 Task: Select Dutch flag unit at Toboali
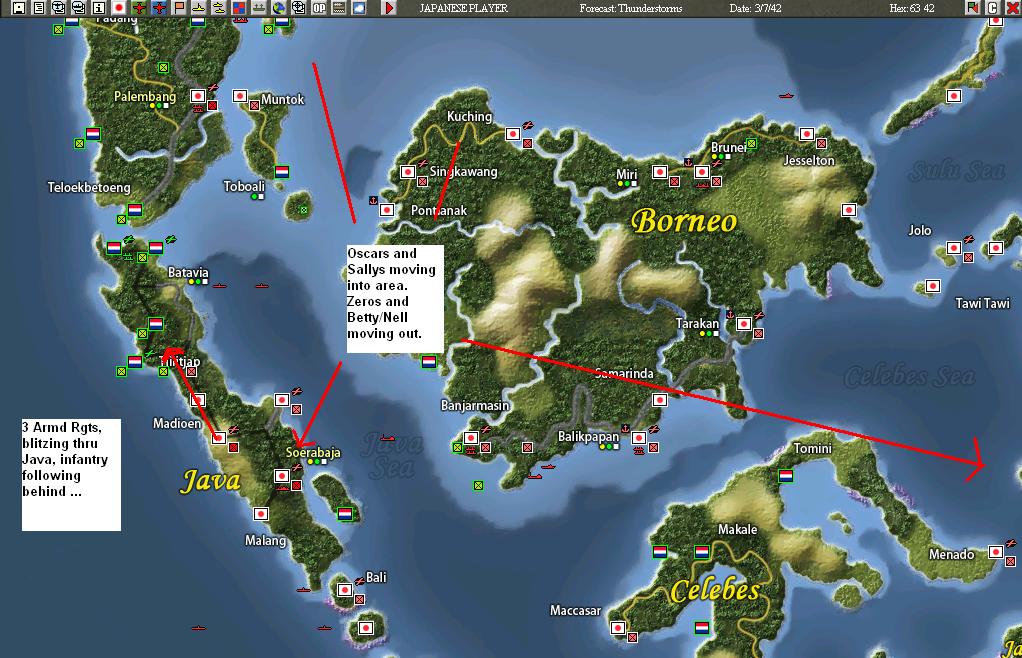click(x=282, y=172)
